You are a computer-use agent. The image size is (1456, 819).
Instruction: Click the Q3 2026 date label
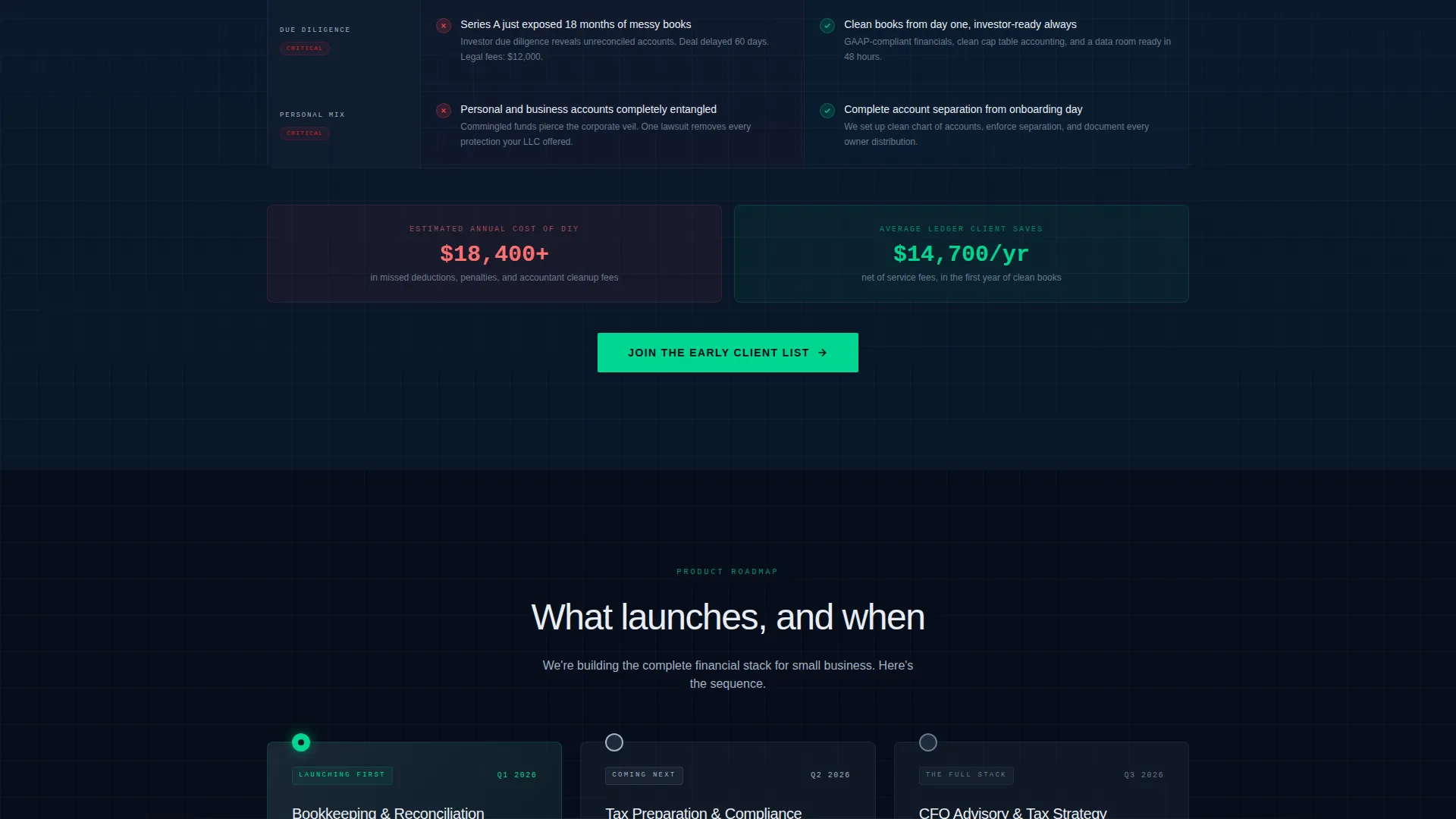(x=1144, y=775)
